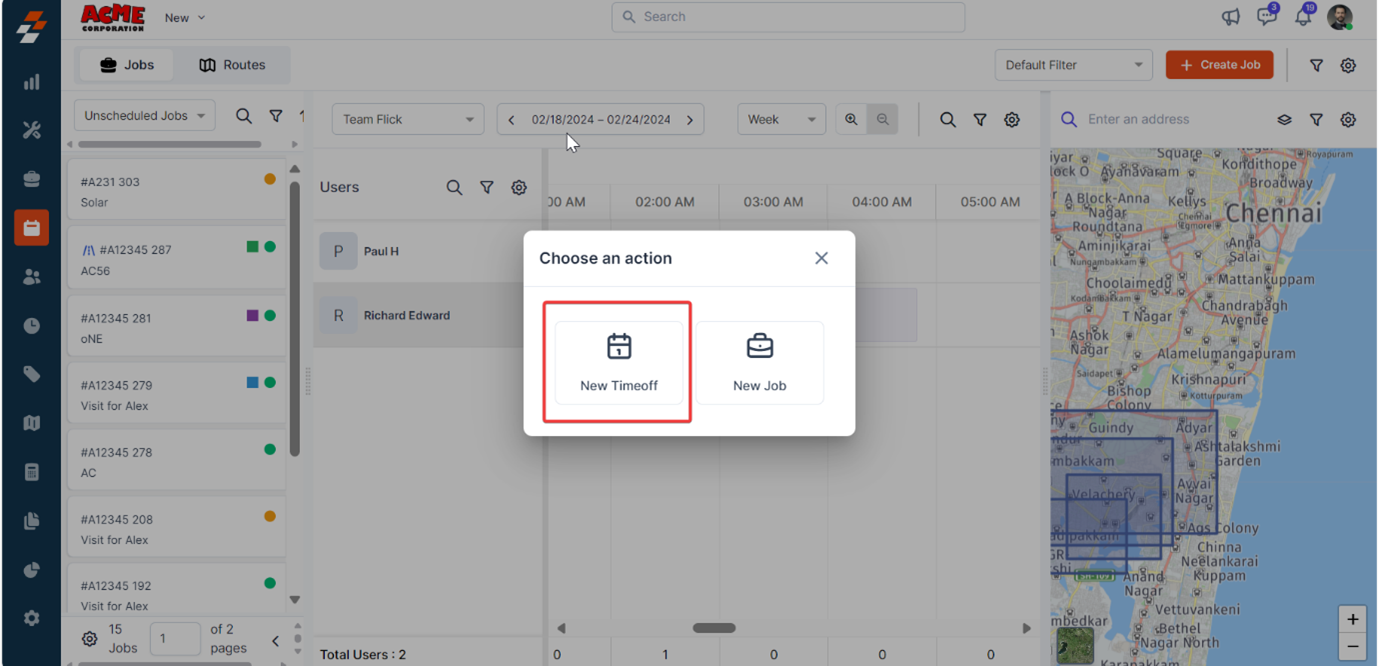
Task: Close the Choose an action dialog
Action: 821,258
